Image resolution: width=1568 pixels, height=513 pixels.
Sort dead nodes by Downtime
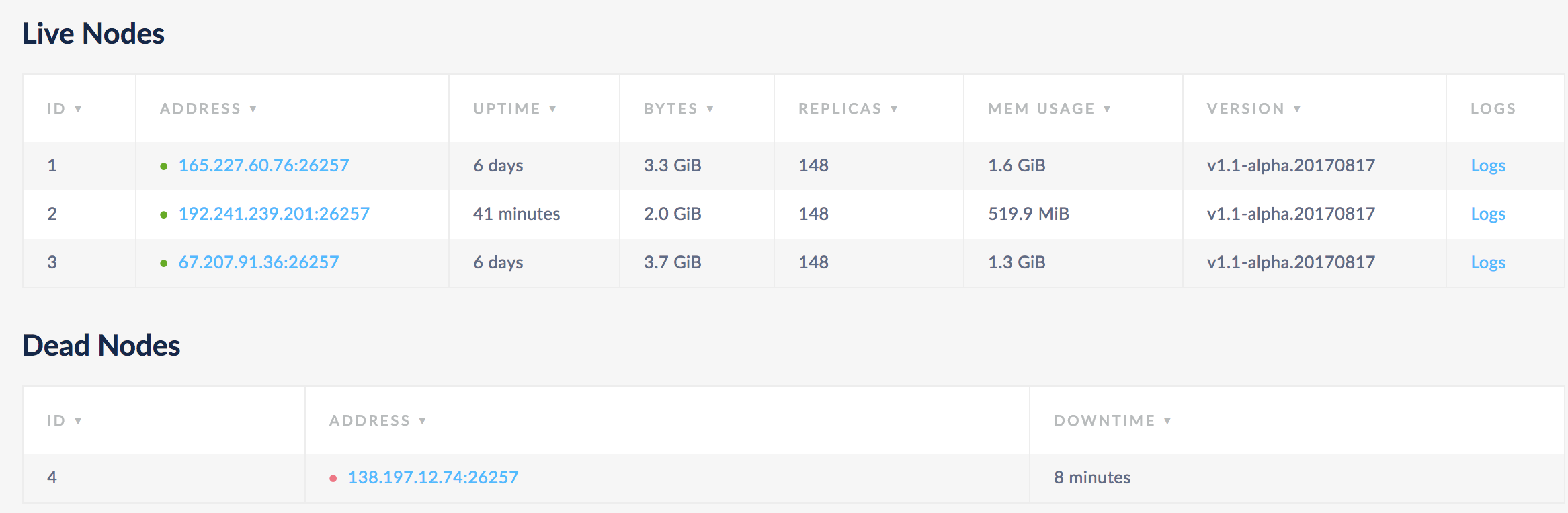1112,421
